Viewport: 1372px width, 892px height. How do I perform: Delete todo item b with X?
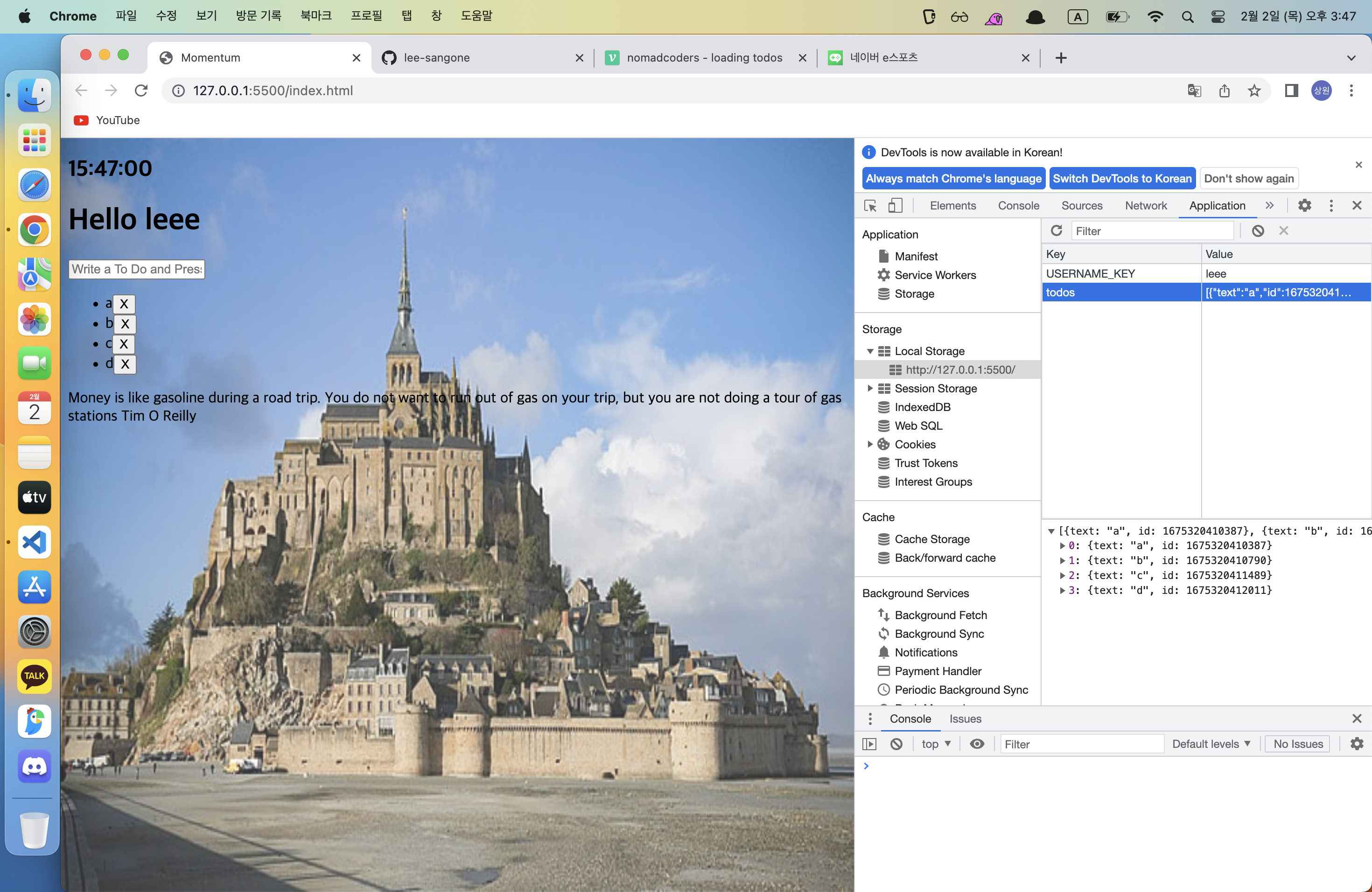(125, 324)
